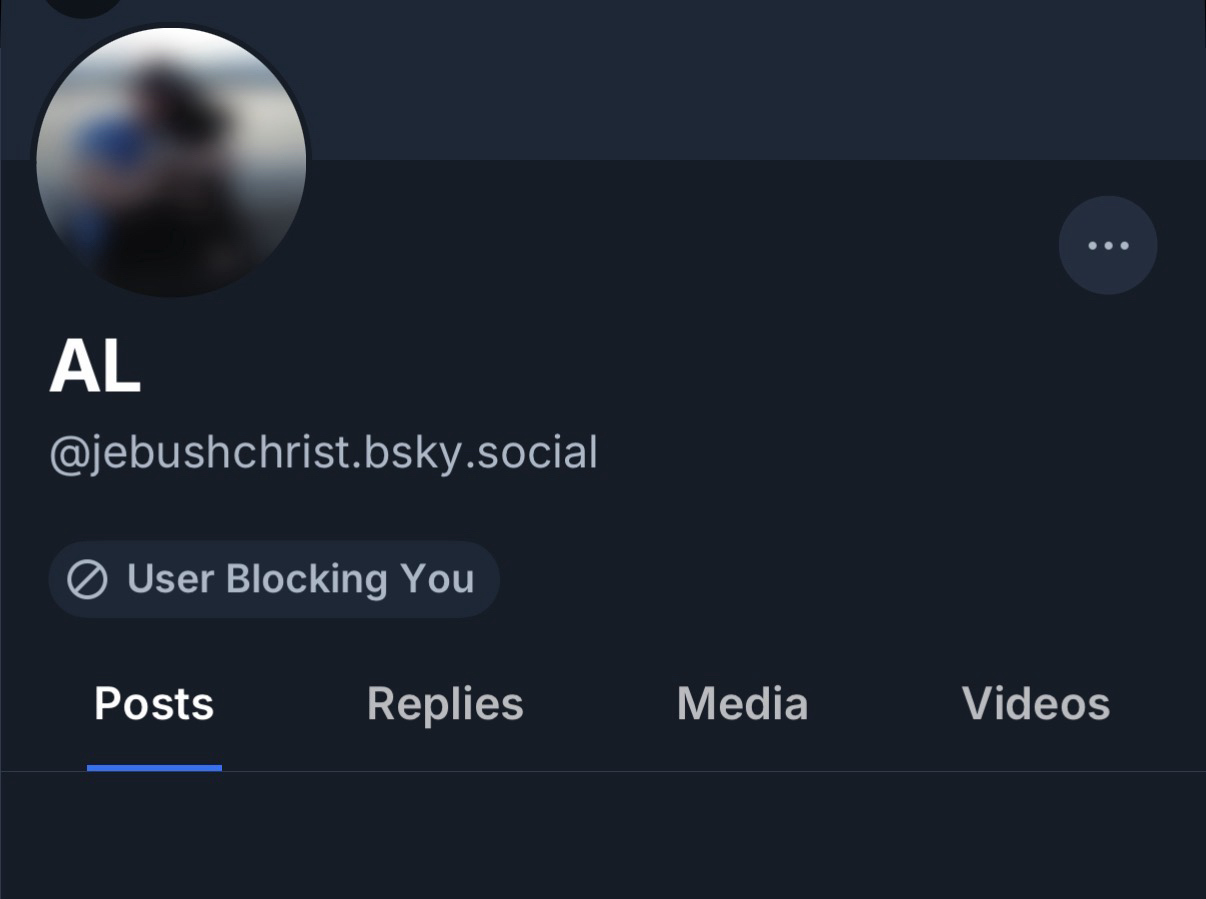This screenshot has width=1206, height=899.
Task: Click the divider line under the tab bar
Action: pos(700,772)
